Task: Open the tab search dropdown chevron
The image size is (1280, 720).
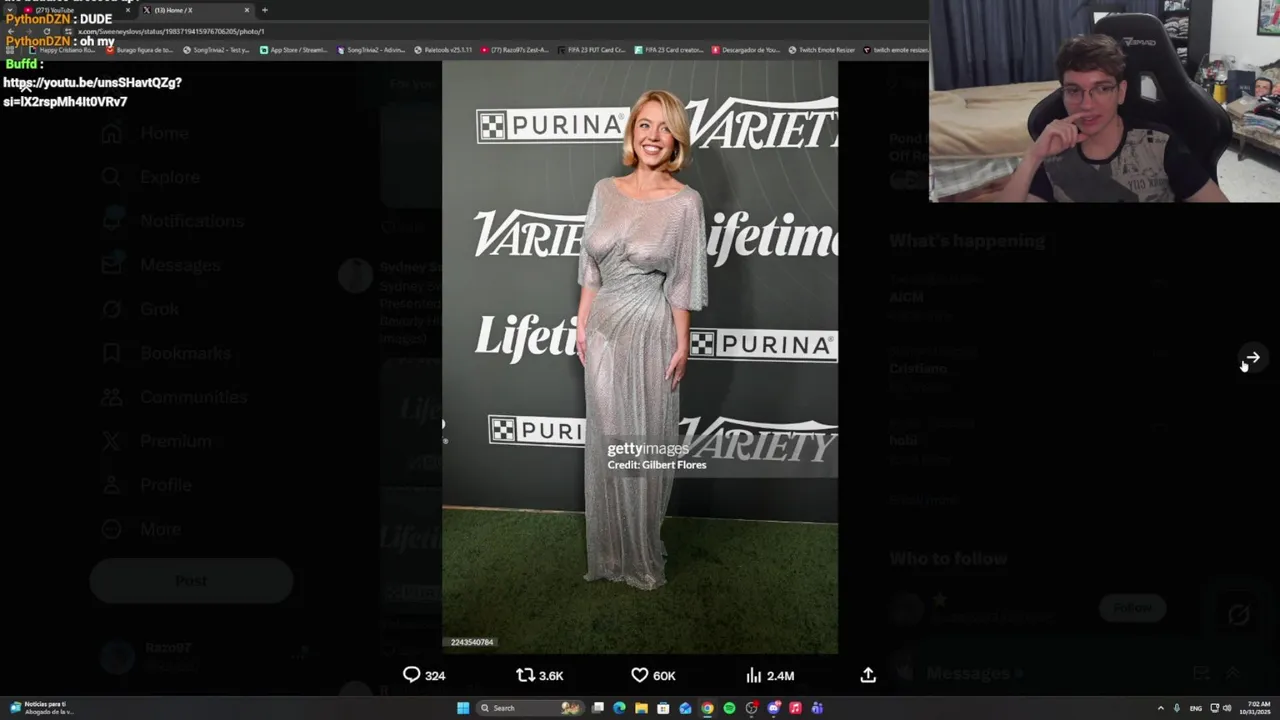Action: [x=9, y=10]
